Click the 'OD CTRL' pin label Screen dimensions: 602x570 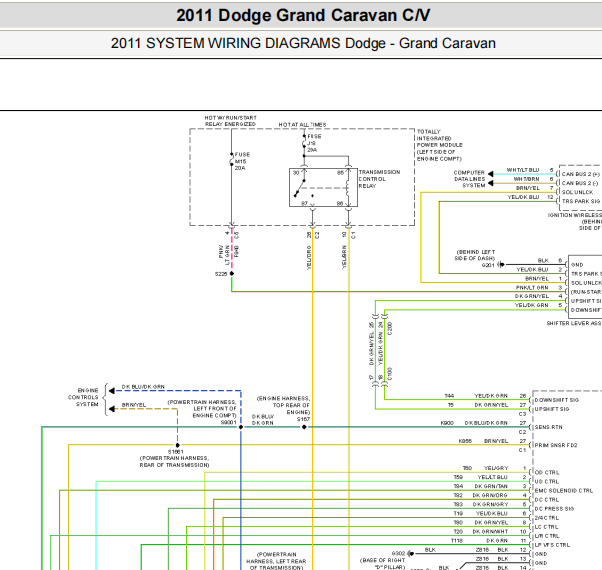coord(547,473)
